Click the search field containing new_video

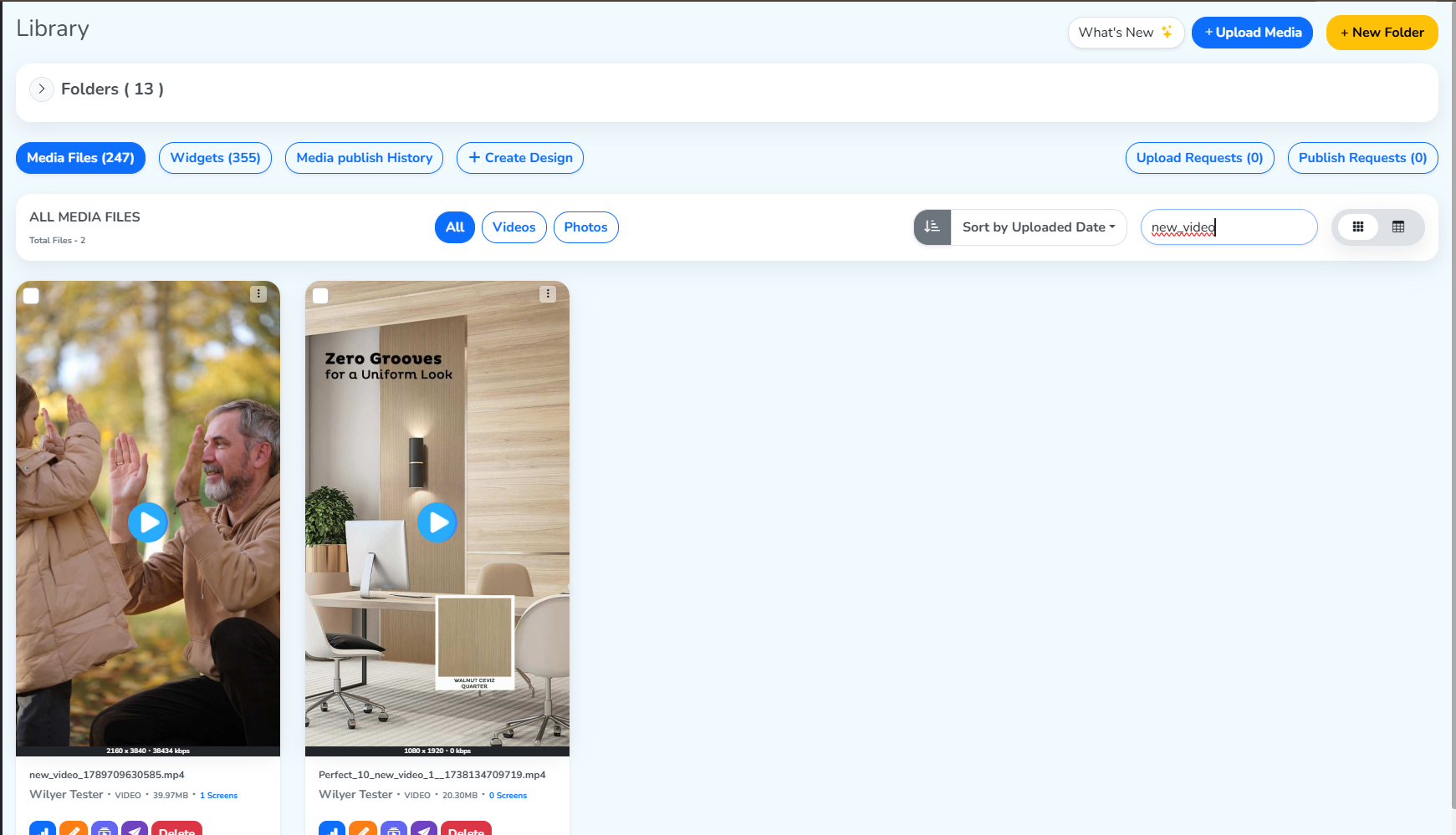(x=1229, y=227)
